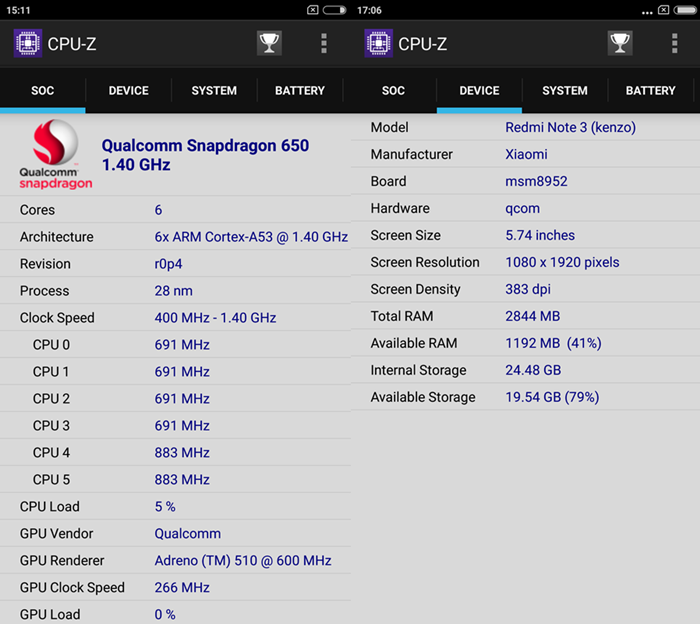
Task: Open BATTERY tab in right screen
Action: 650,91
